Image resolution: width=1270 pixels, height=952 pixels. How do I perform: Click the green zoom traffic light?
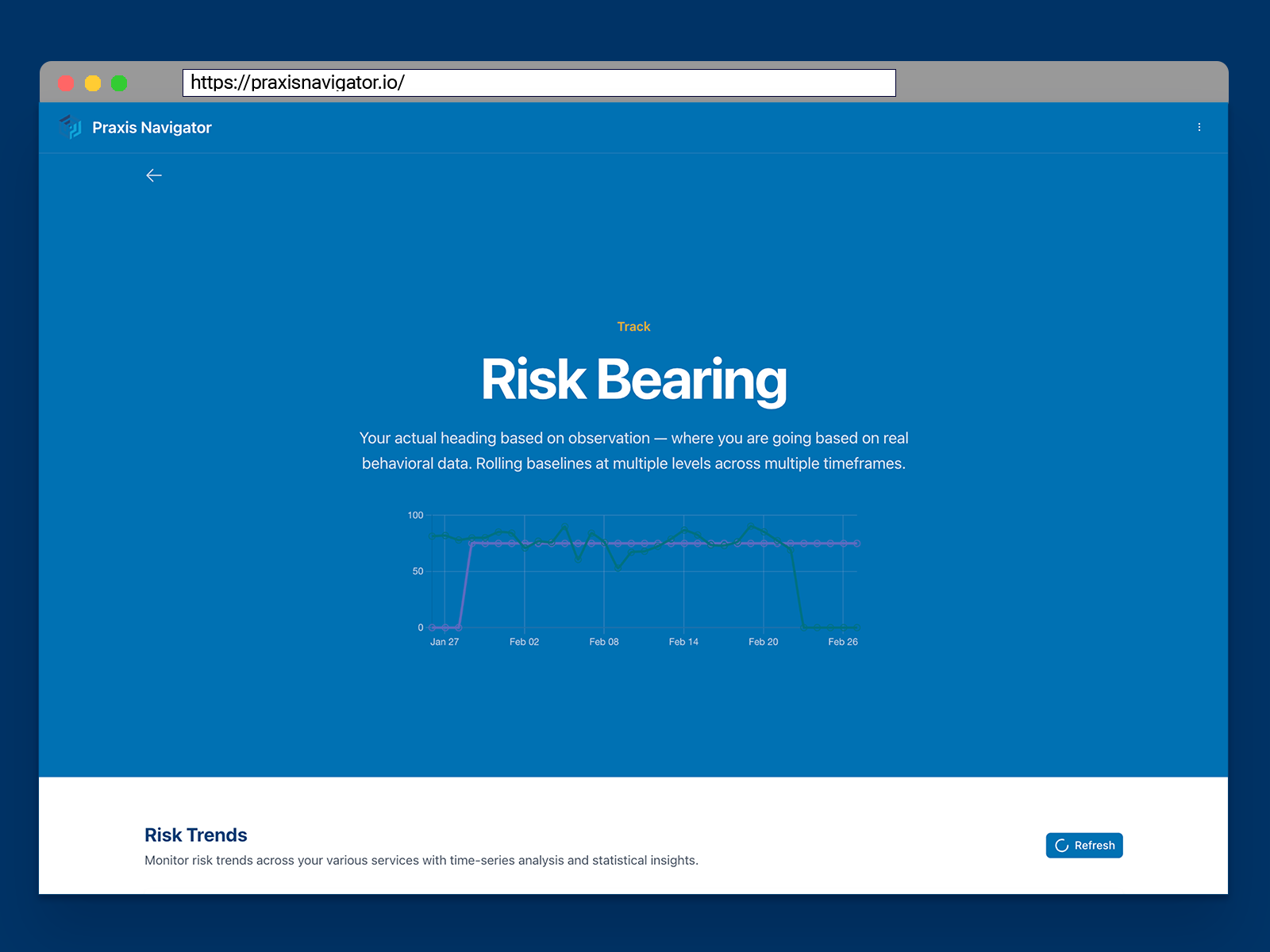click(119, 83)
